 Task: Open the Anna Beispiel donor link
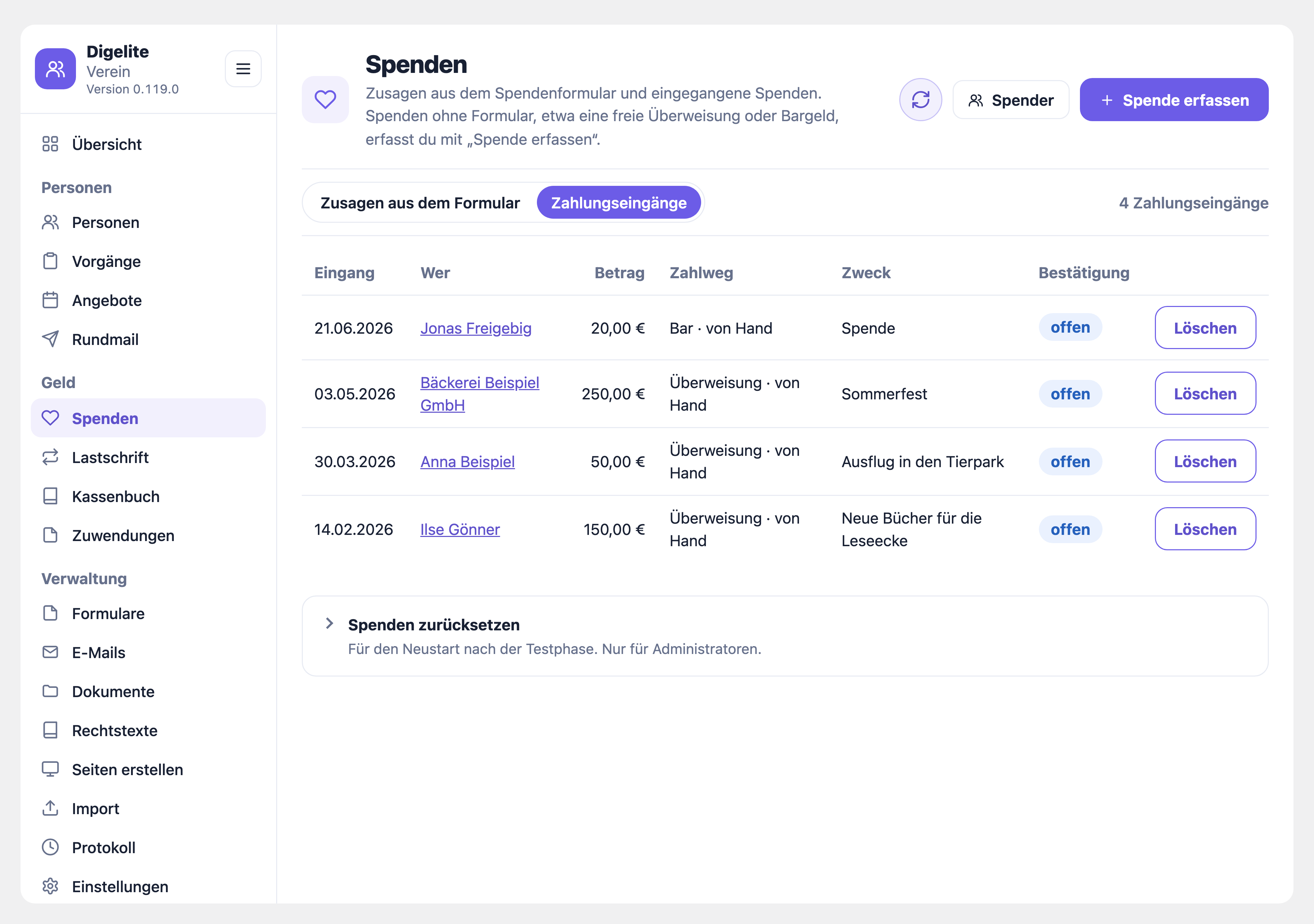467,461
